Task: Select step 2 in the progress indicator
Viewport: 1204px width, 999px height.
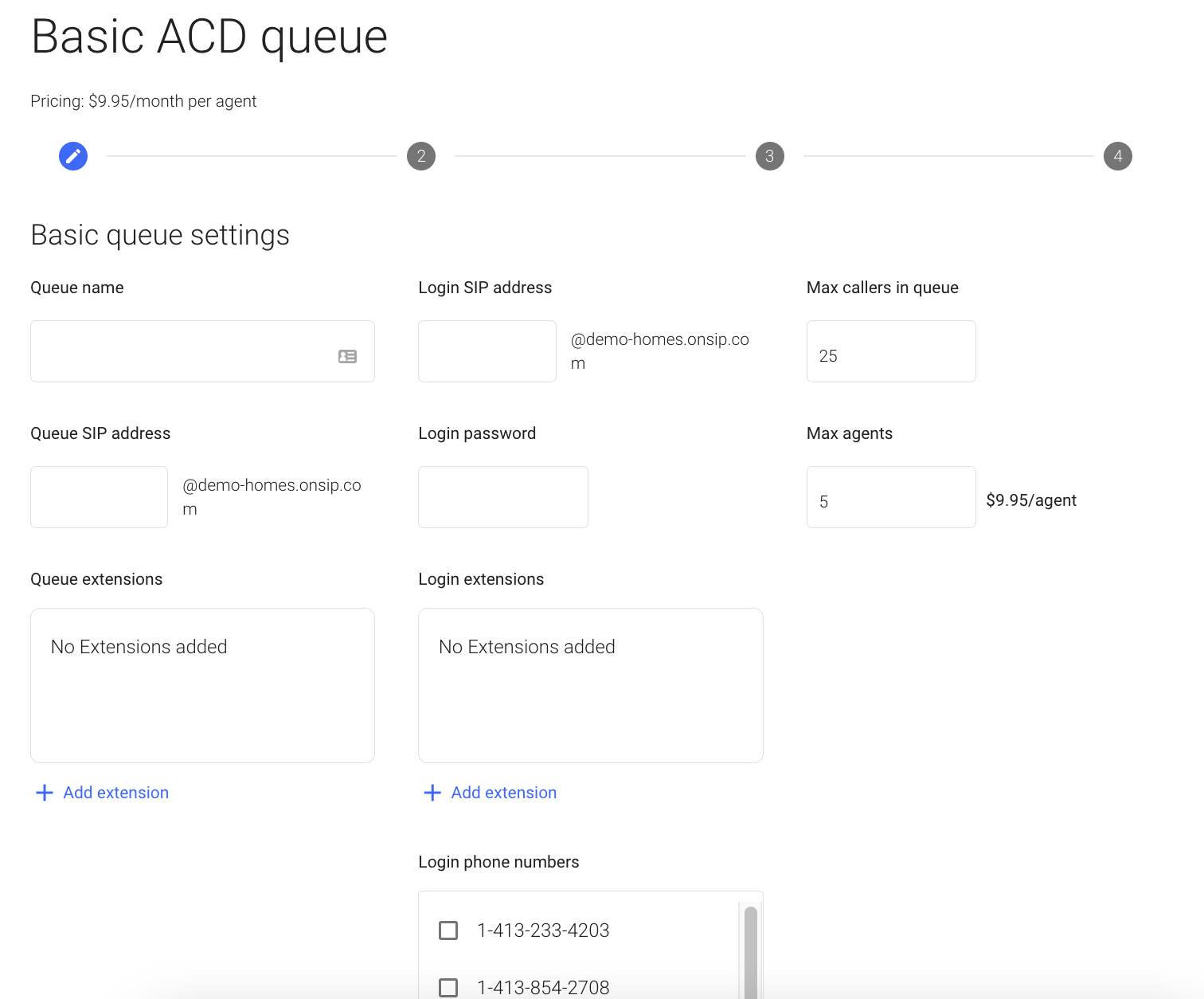Action: [x=421, y=156]
